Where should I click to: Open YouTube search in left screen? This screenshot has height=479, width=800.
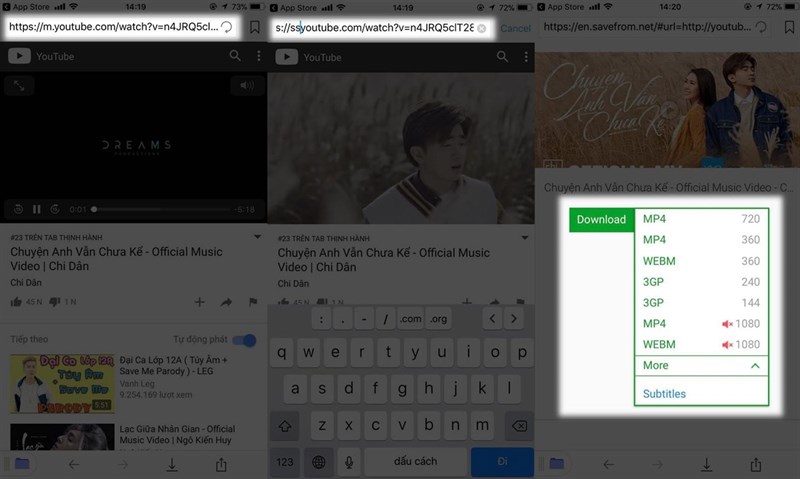point(235,56)
